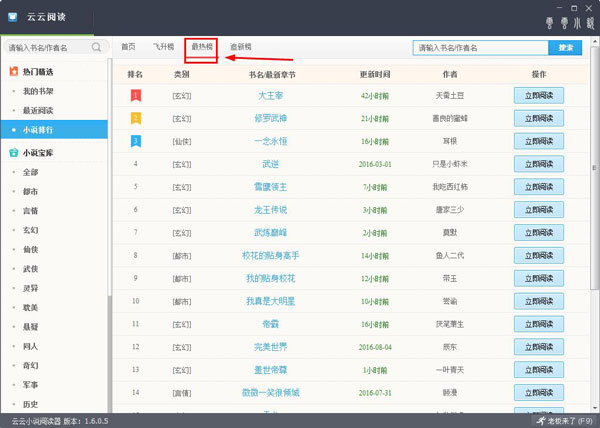This screenshot has height=428, width=600.
Task: Click the red rank 1 badge
Action: tap(136, 95)
